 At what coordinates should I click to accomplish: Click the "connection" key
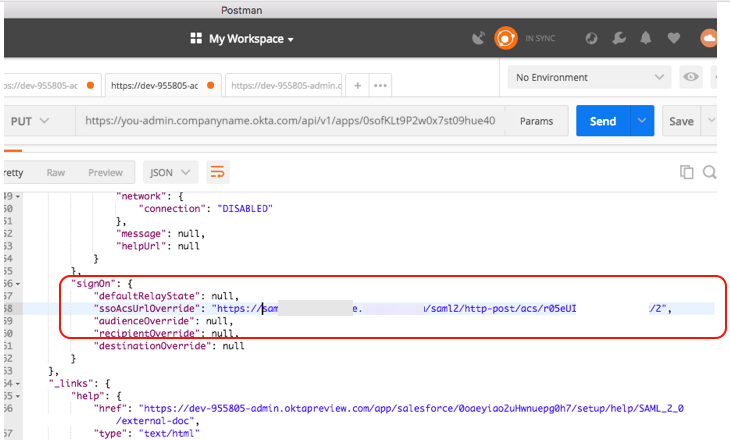[172, 209]
